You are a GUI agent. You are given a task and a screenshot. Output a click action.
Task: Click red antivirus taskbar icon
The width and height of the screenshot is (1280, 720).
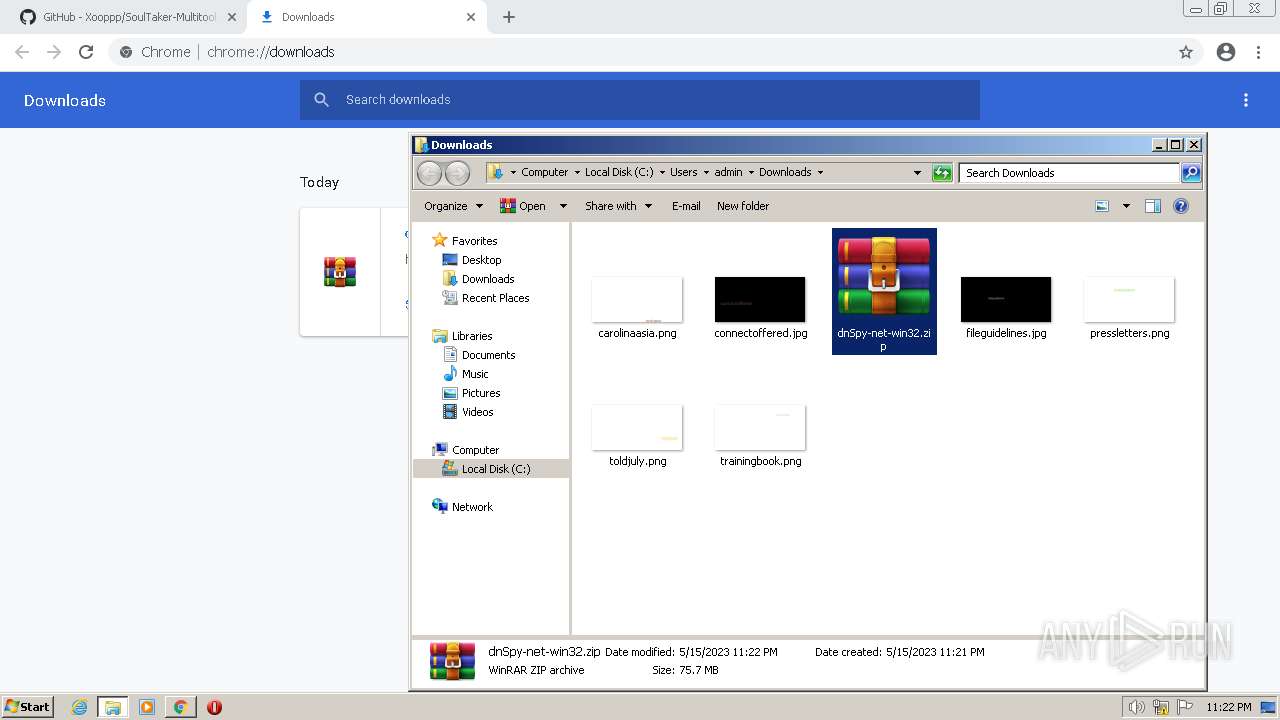click(214, 707)
